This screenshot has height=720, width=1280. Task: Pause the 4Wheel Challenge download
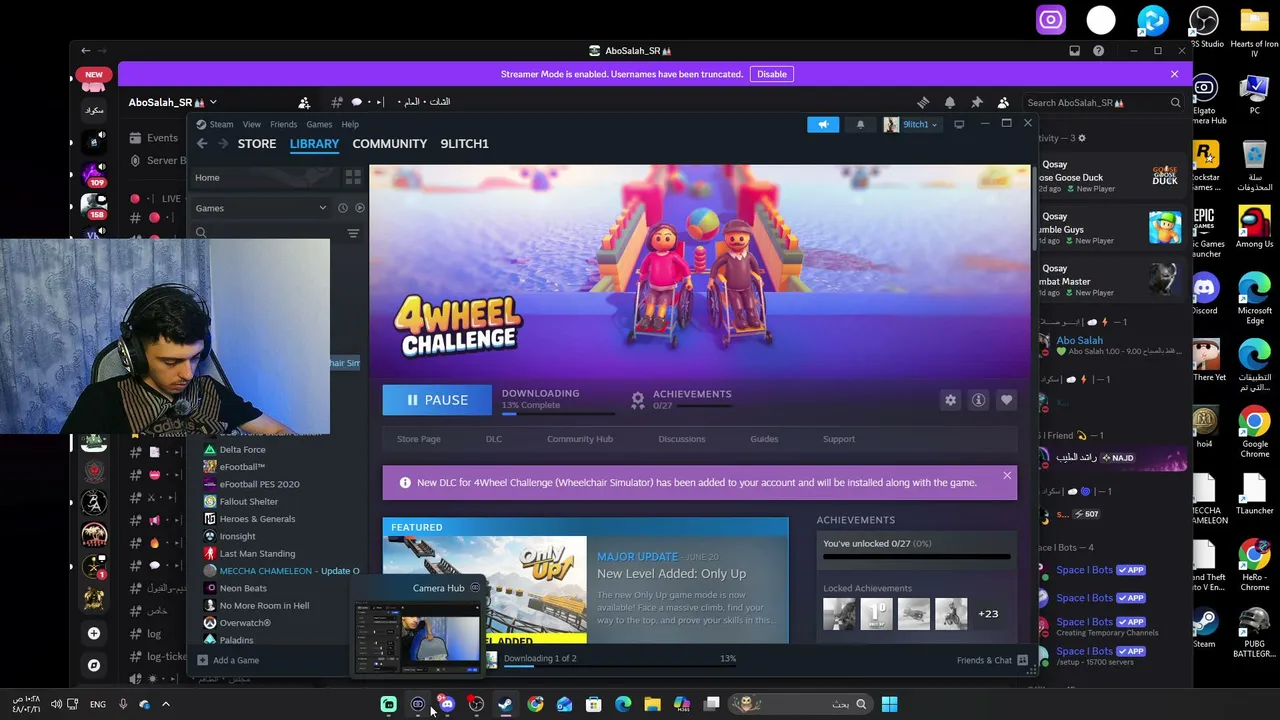[x=437, y=400]
